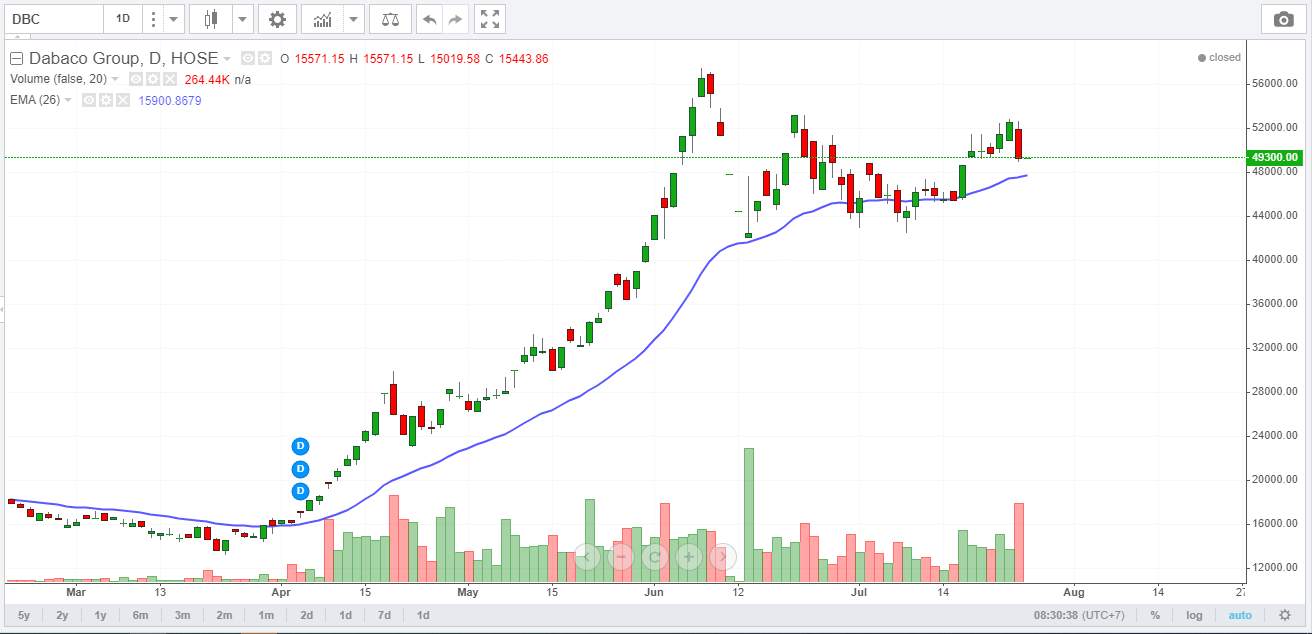
Task: Remove the Volume indicator with X
Action: pos(170,79)
